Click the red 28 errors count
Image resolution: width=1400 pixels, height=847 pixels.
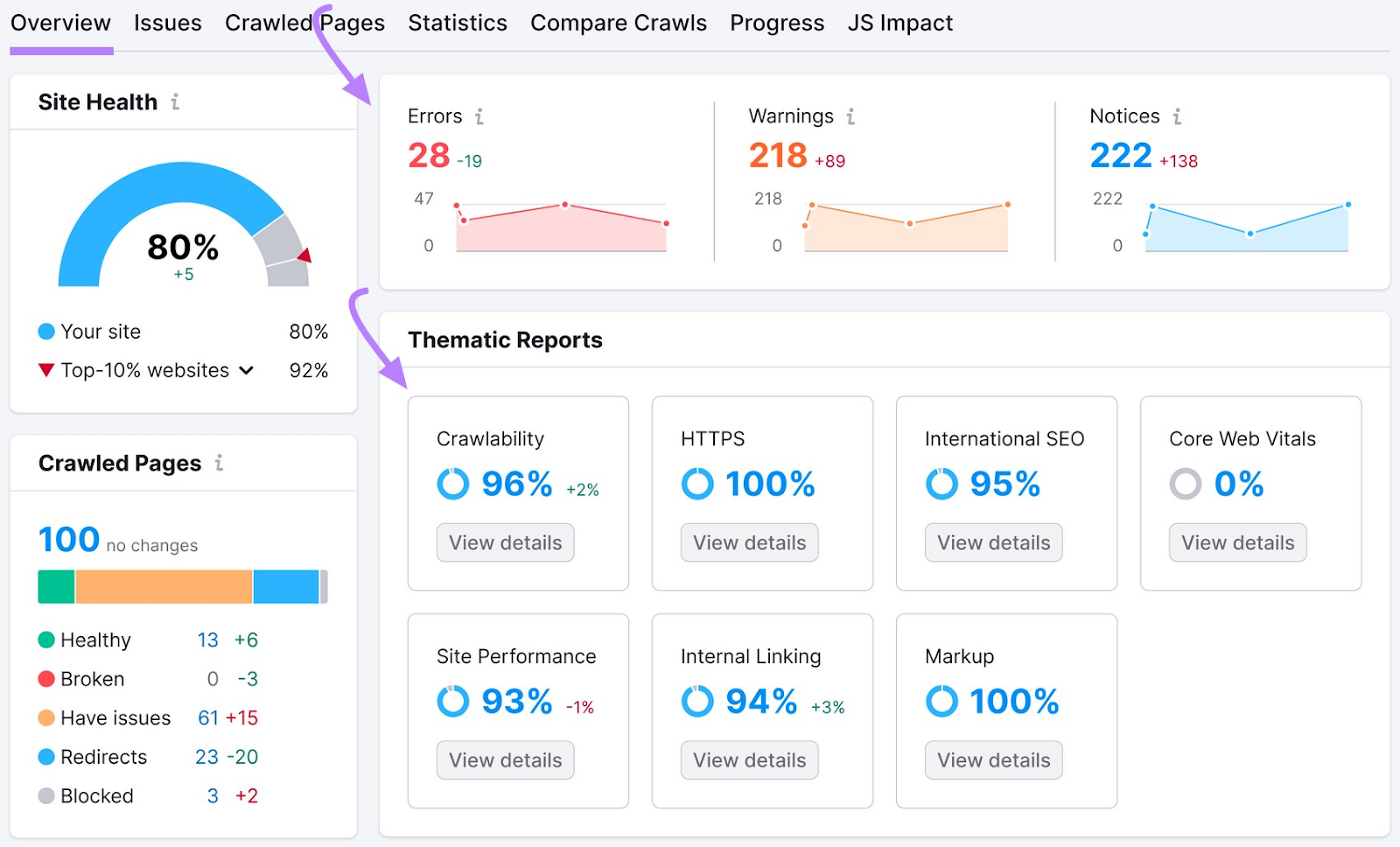point(428,156)
